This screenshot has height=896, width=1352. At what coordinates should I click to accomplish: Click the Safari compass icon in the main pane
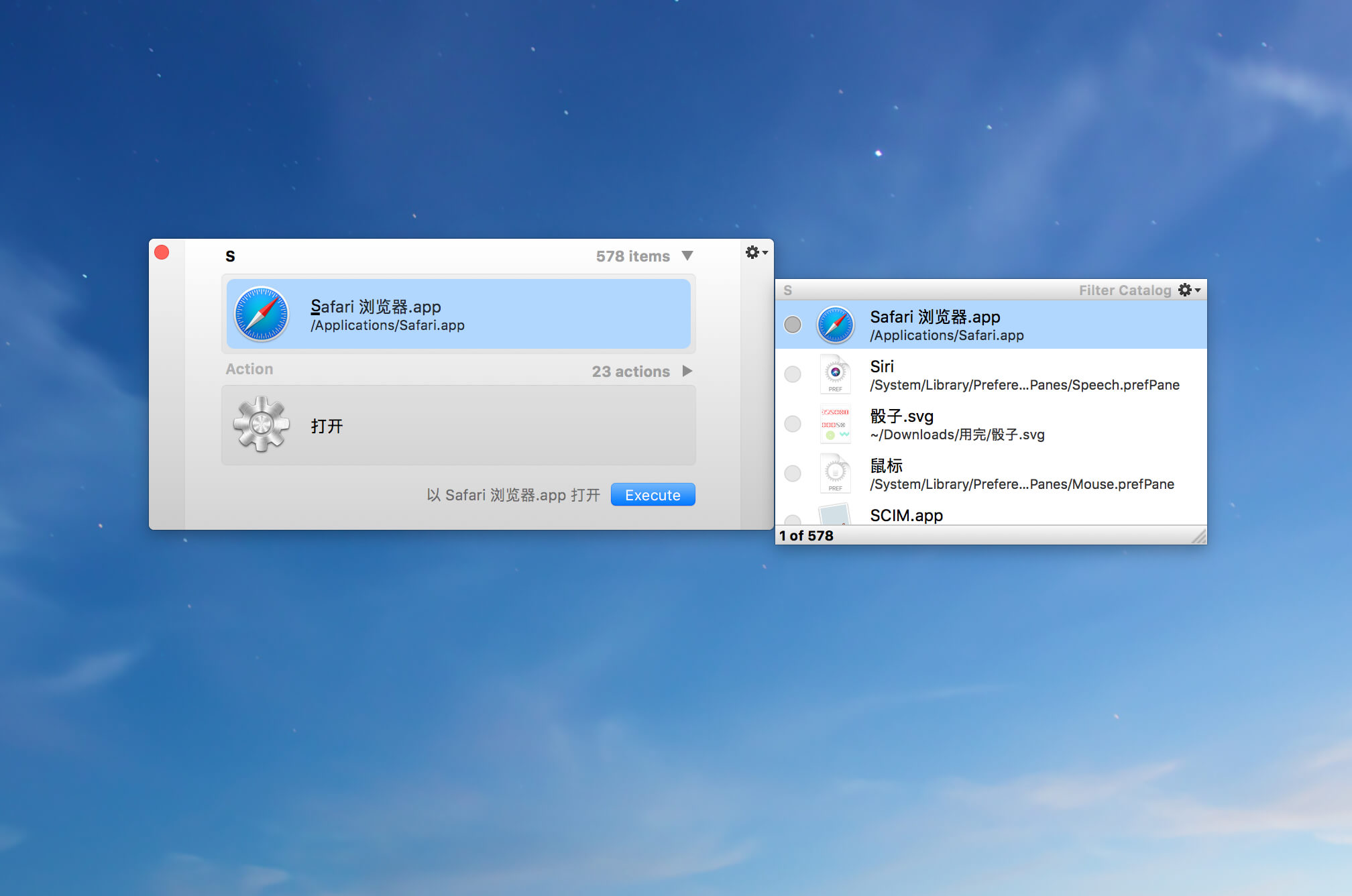click(x=262, y=314)
